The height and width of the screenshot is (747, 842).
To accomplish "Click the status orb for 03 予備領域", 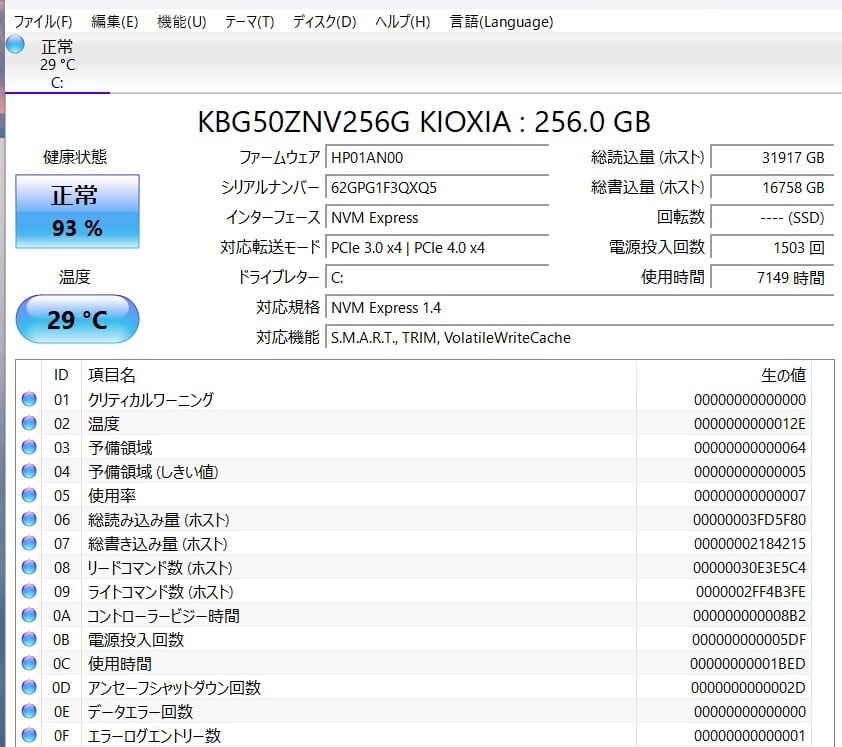I will [29, 447].
